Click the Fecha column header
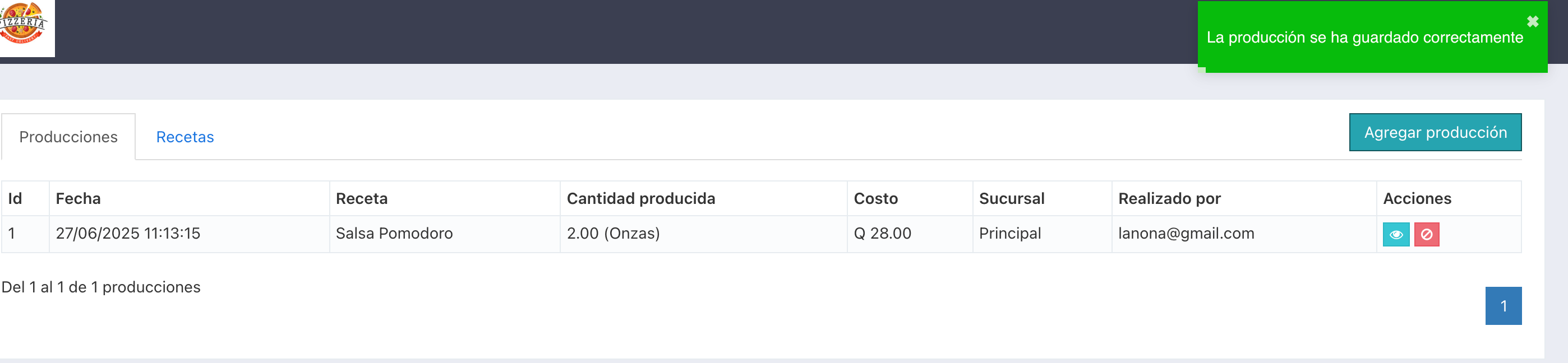This screenshot has height=363, width=1568. click(x=190, y=199)
